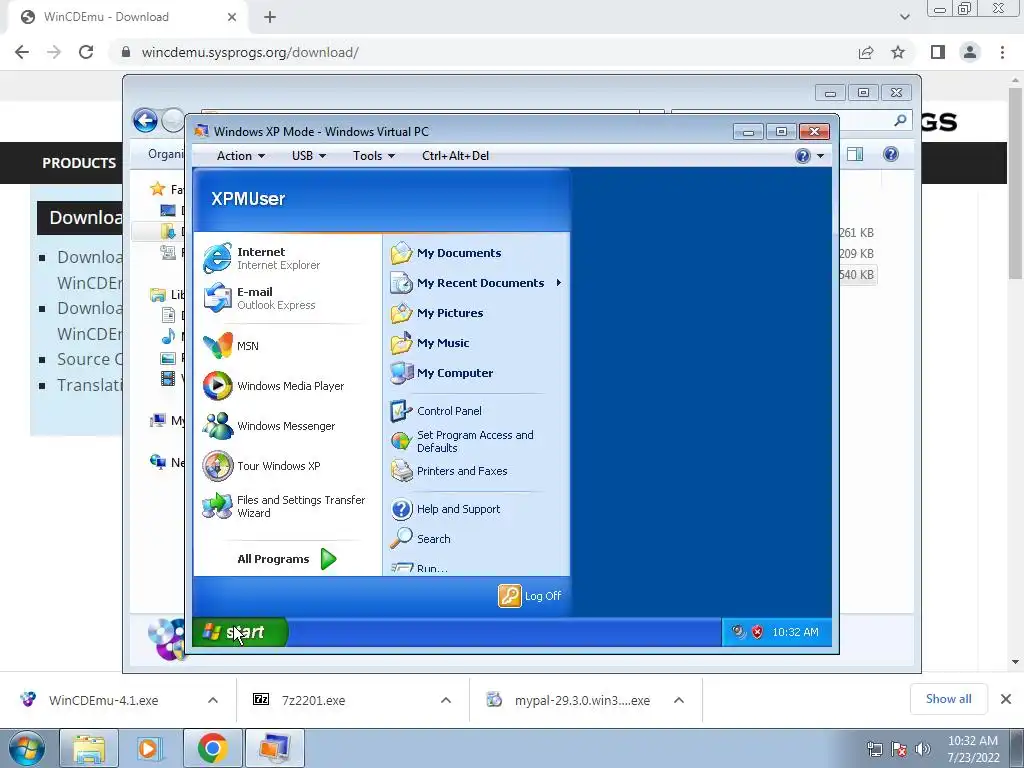This screenshot has height=768, width=1024.
Task: Click Windows 7 taskbar clock
Action: coord(973,749)
